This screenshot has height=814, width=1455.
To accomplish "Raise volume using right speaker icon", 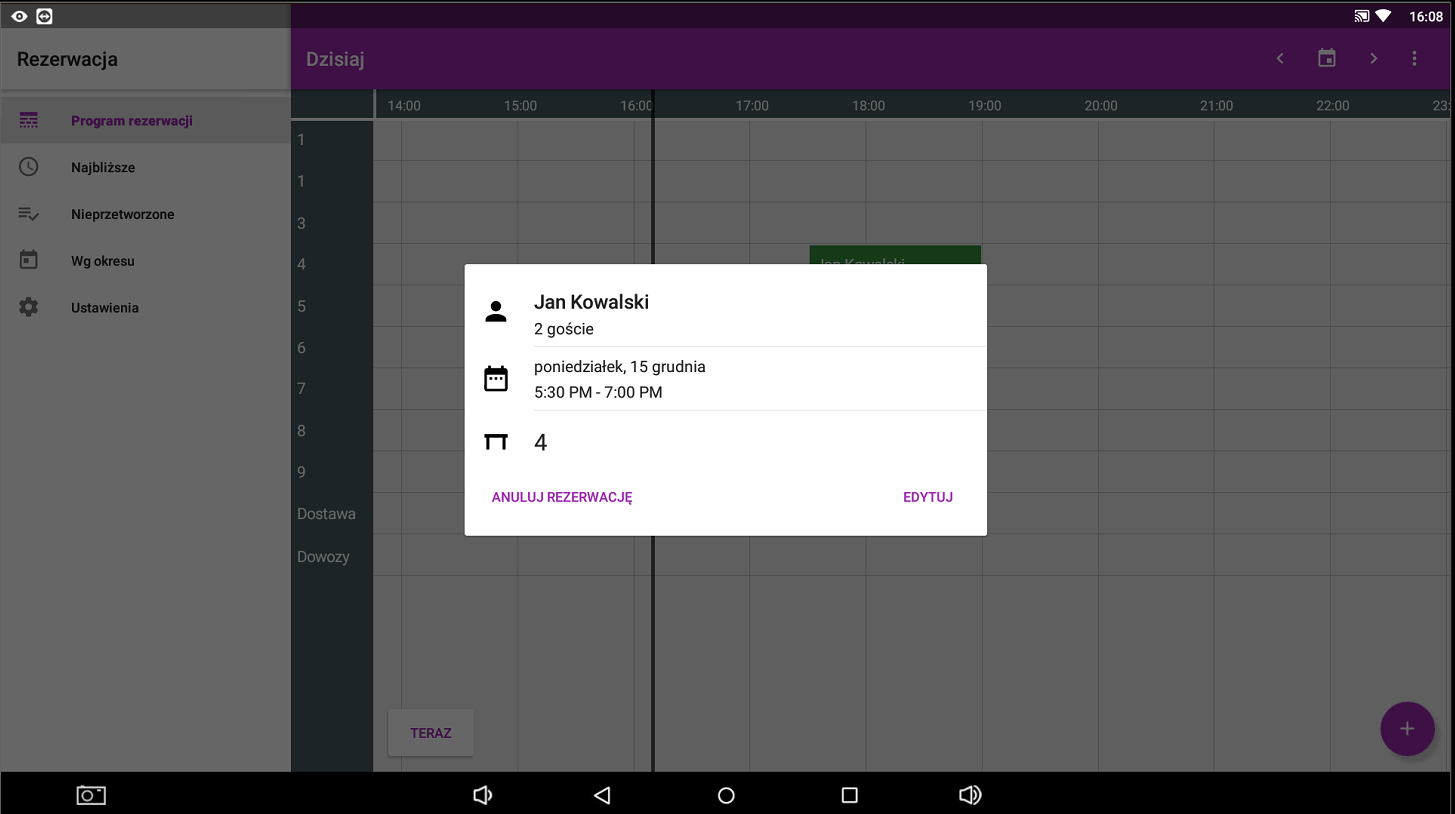I will click(x=969, y=795).
